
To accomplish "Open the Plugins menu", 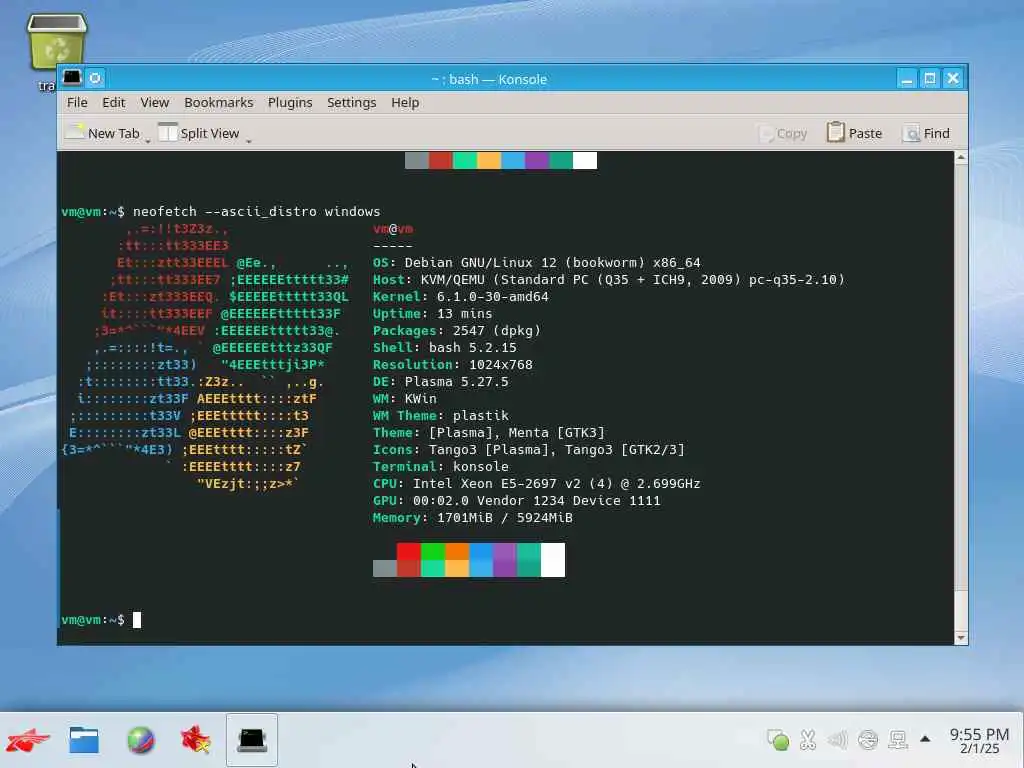I will point(290,103).
